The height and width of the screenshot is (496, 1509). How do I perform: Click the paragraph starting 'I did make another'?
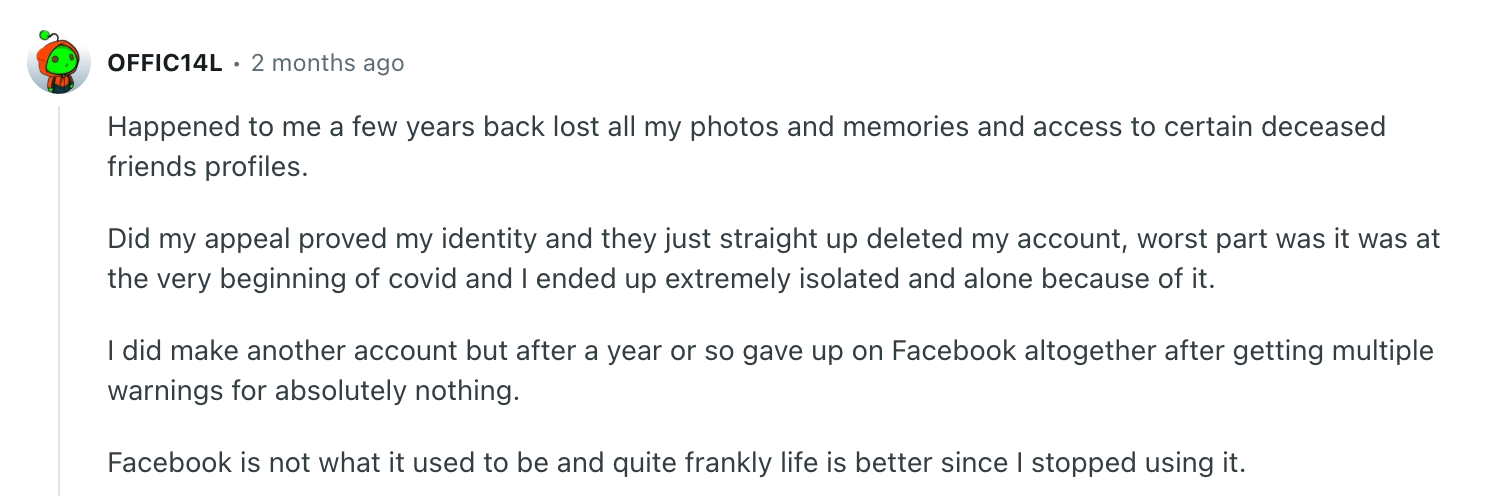click(770, 371)
